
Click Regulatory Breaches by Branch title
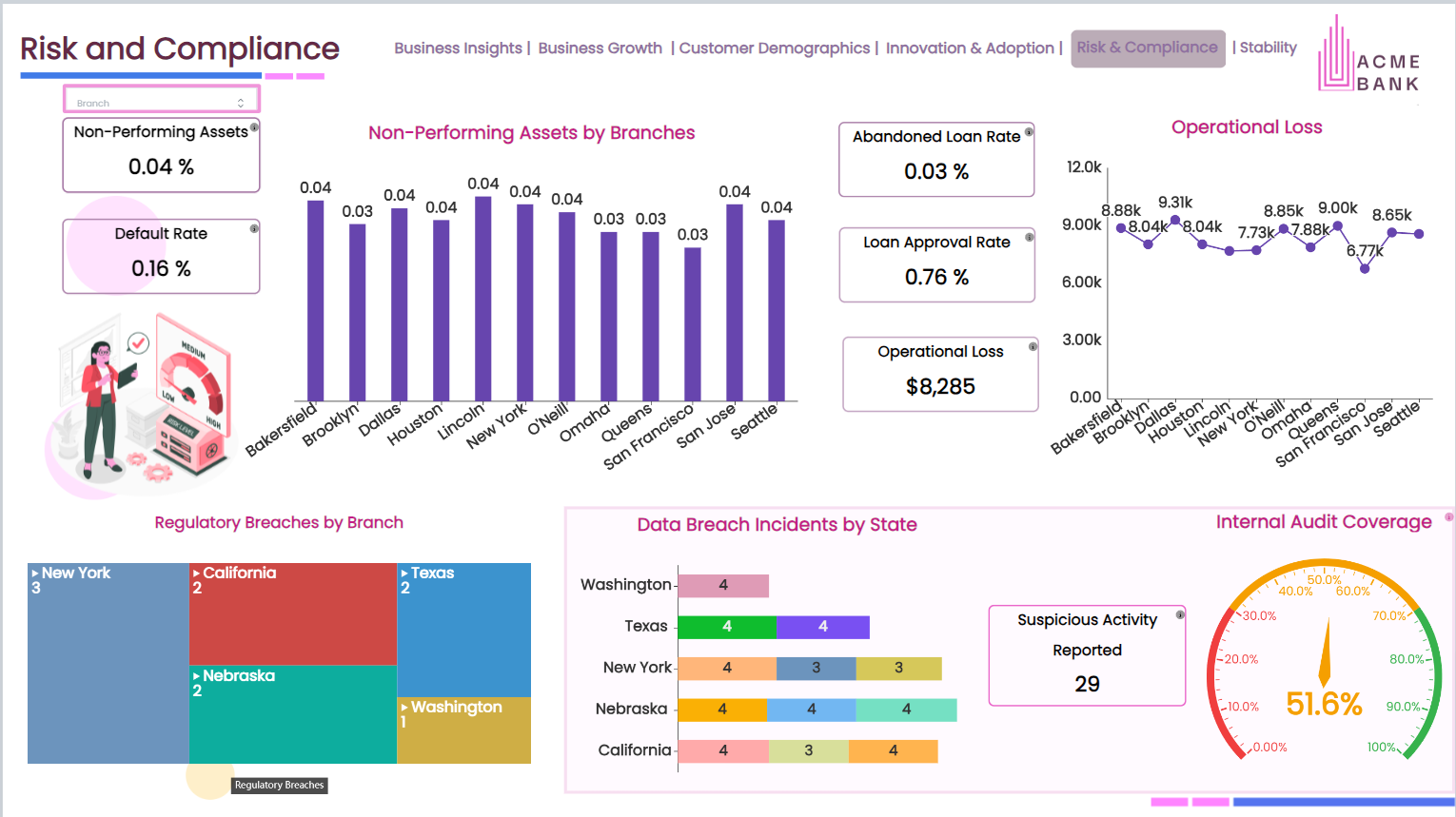tap(279, 523)
